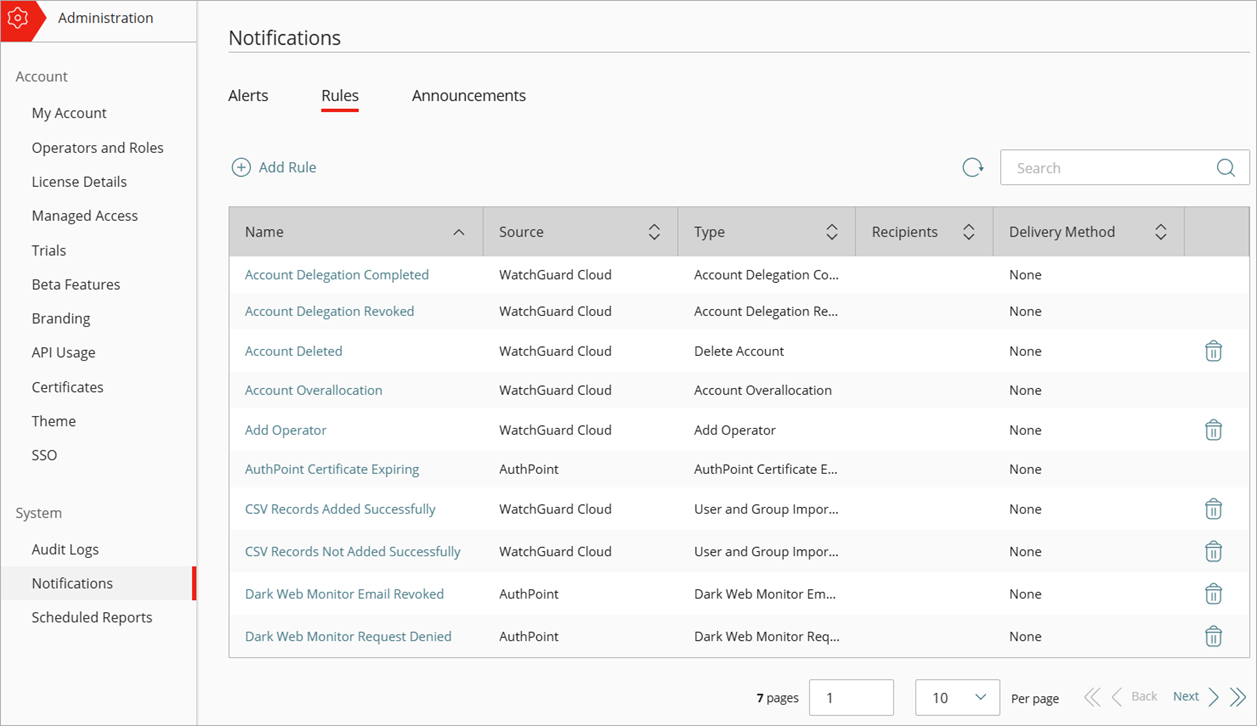The height and width of the screenshot is (726, 1257).
Task: Click the trash icon for Dark Web Monitor Email Revoked
Action: (1214, 593)
